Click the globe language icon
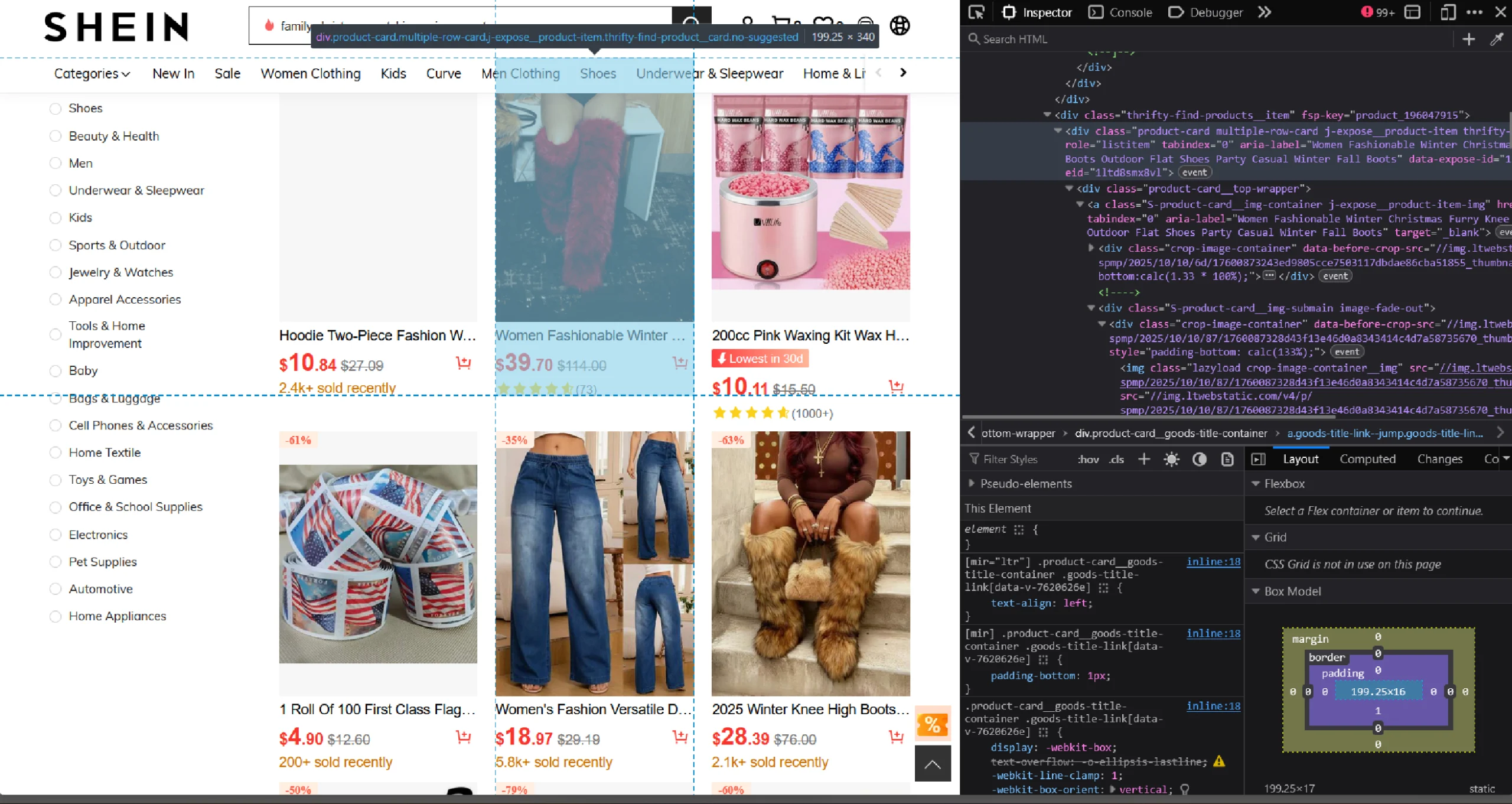Viewport: 1512px width, 804px height. [900, 26]
